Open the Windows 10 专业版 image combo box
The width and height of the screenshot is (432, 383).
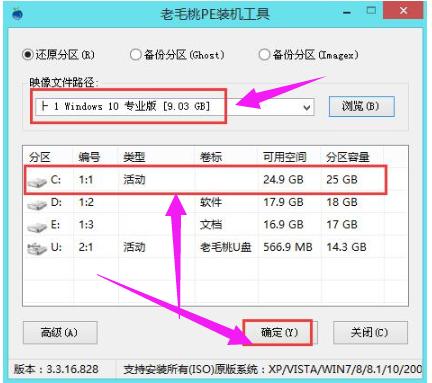point(174,107)
